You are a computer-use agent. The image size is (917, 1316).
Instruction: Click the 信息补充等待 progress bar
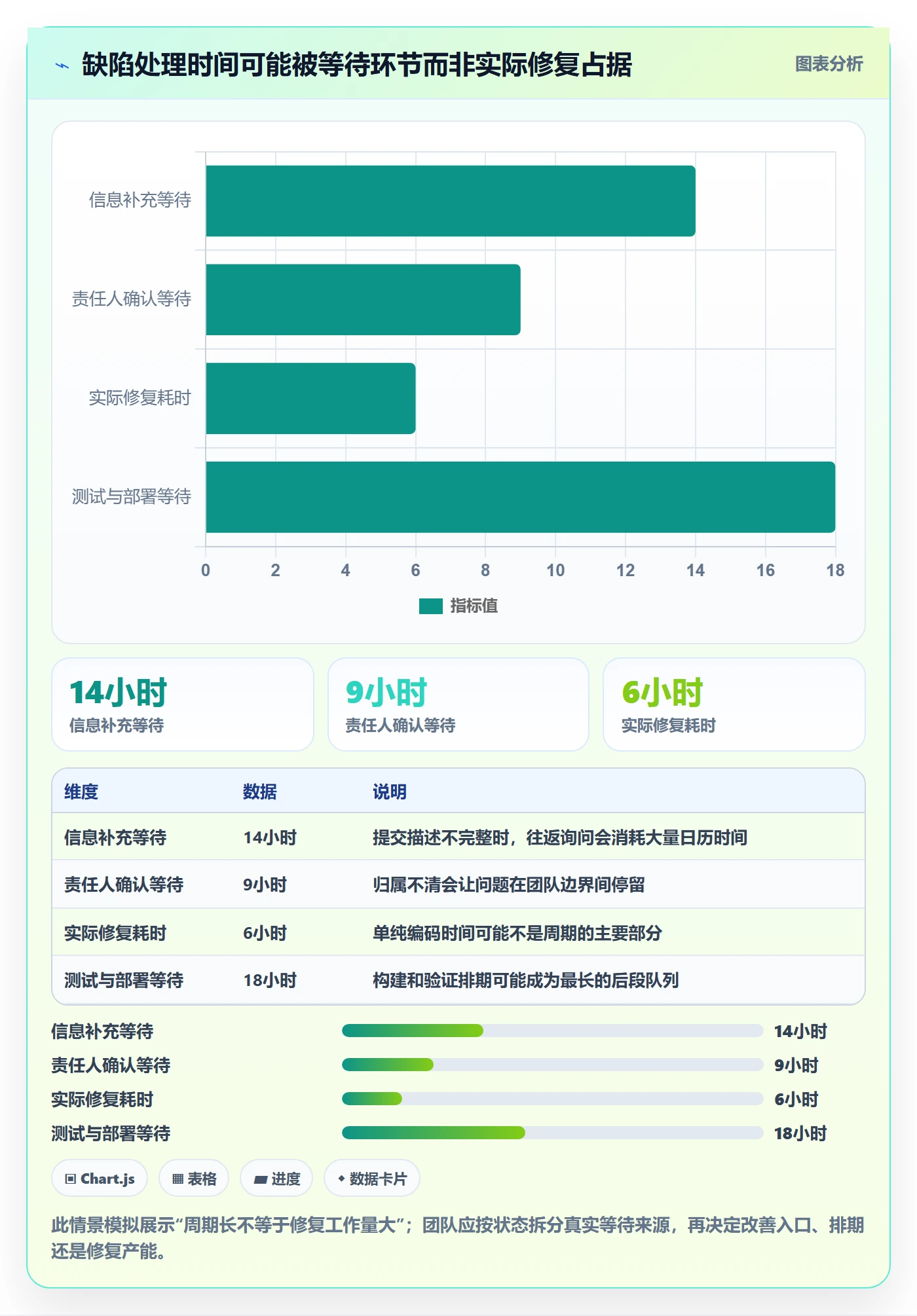[552, 1031]
